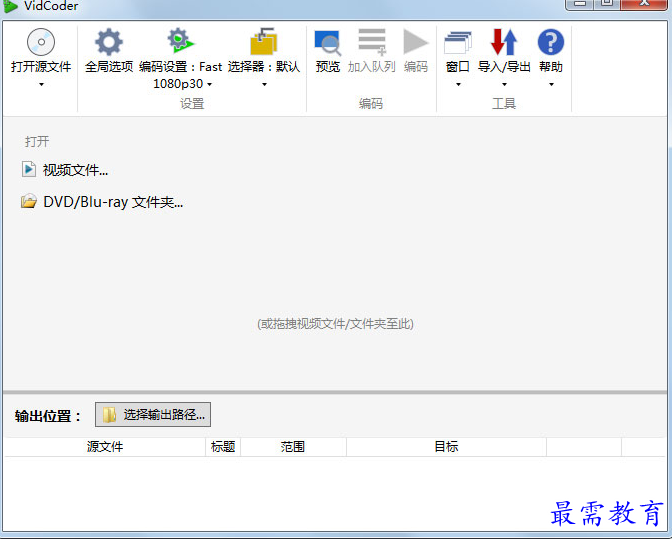Click the 源文件 column header

click(105, 447)
